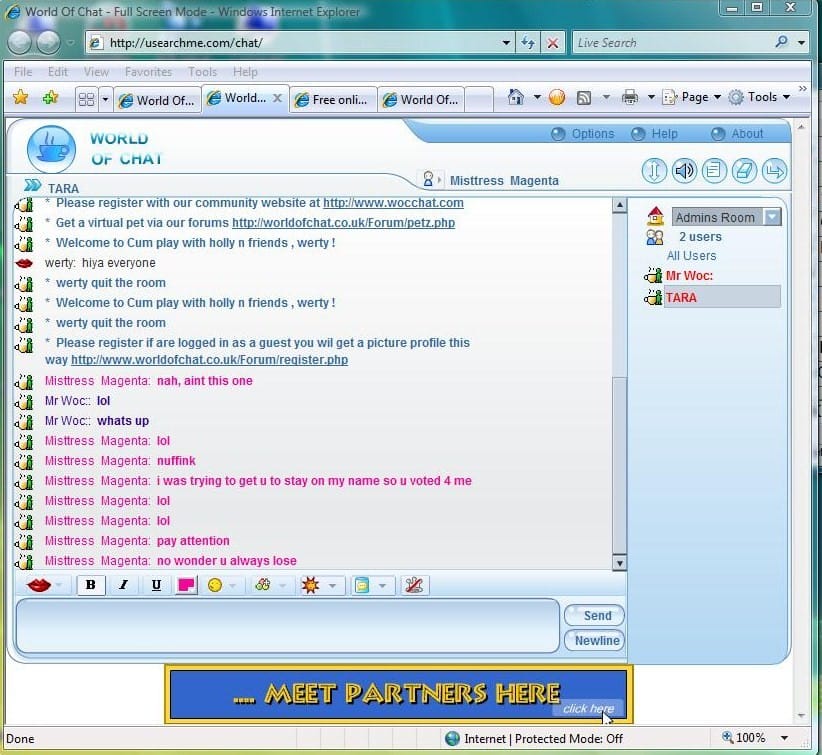This screenshot has width=822, height=755.
Task: Click the exit logout arrow button
Action: point(774,171)
